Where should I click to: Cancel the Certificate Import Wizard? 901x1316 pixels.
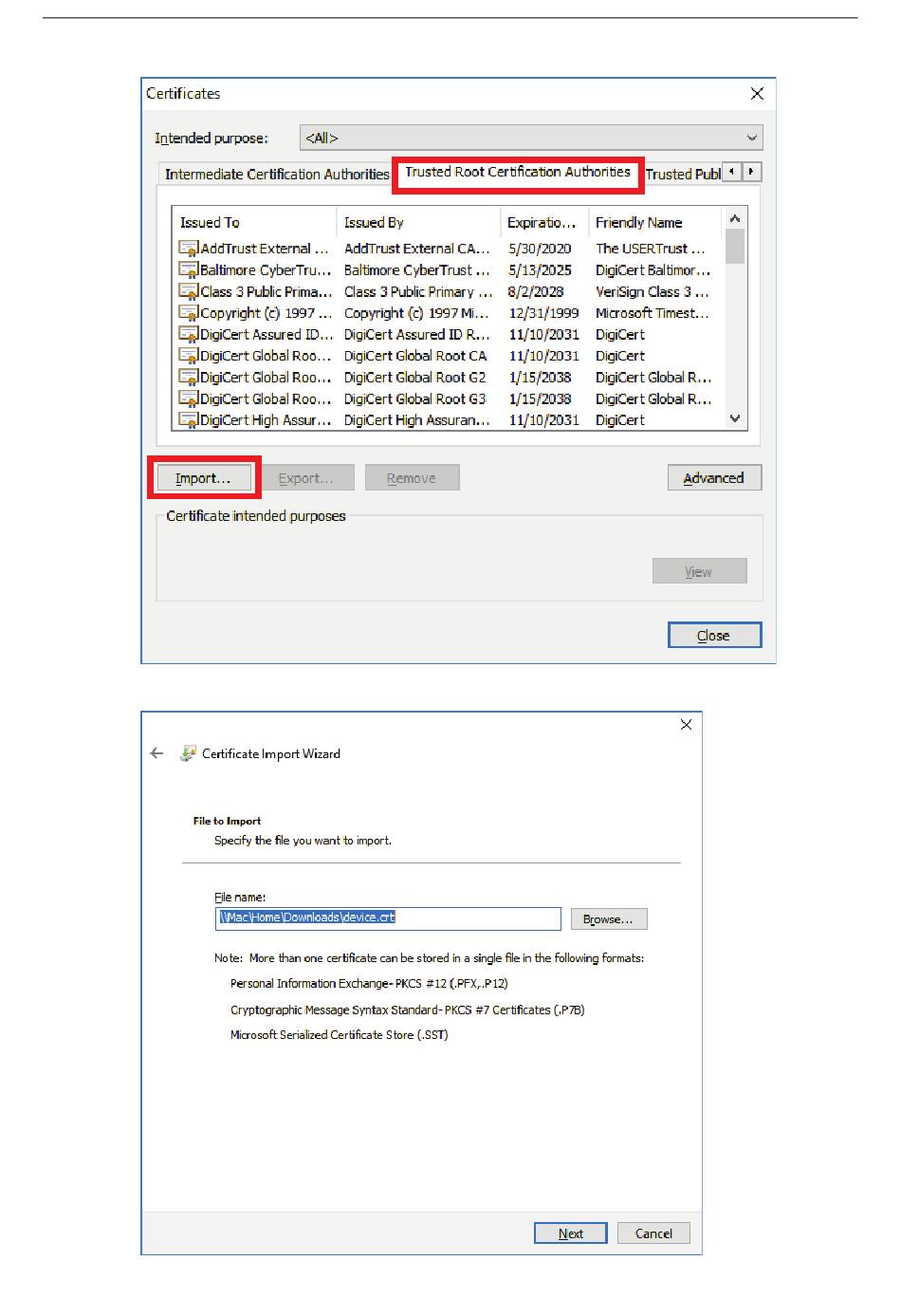click(653, 1233)
